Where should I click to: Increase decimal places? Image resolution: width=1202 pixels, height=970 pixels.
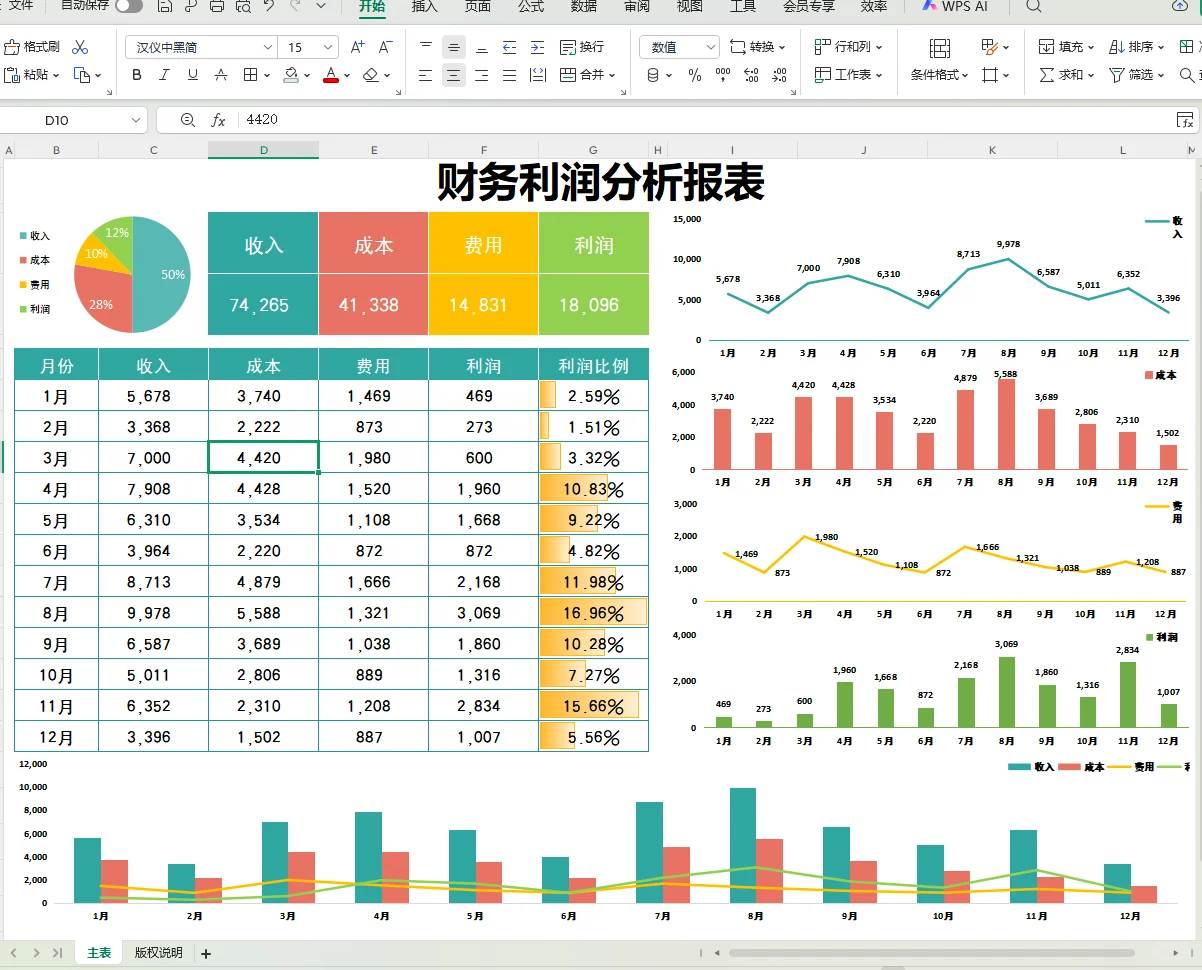pyautogui.click(x=751, y=75)
